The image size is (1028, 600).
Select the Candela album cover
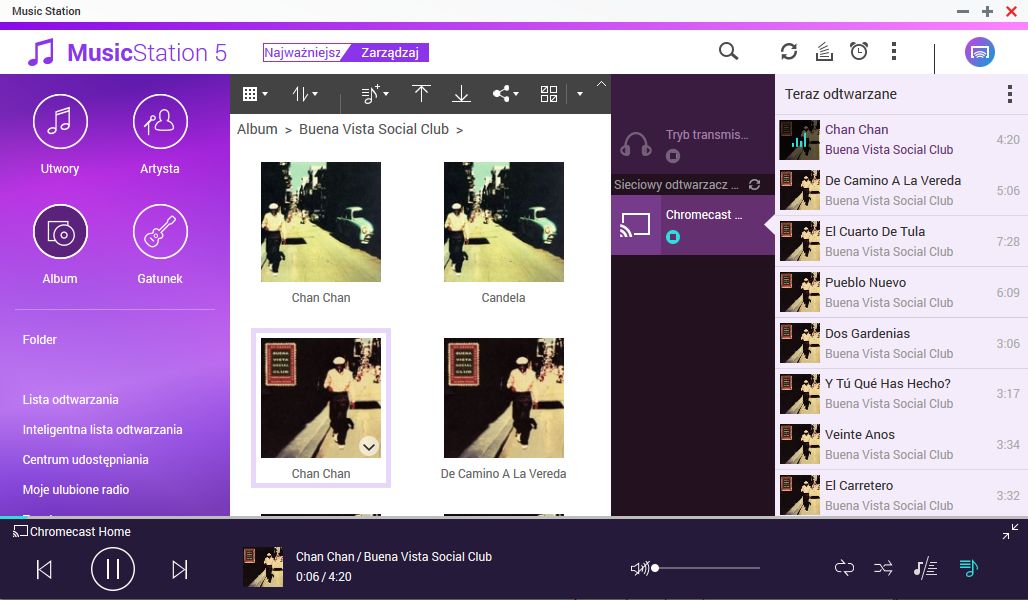tap(504, 222)
